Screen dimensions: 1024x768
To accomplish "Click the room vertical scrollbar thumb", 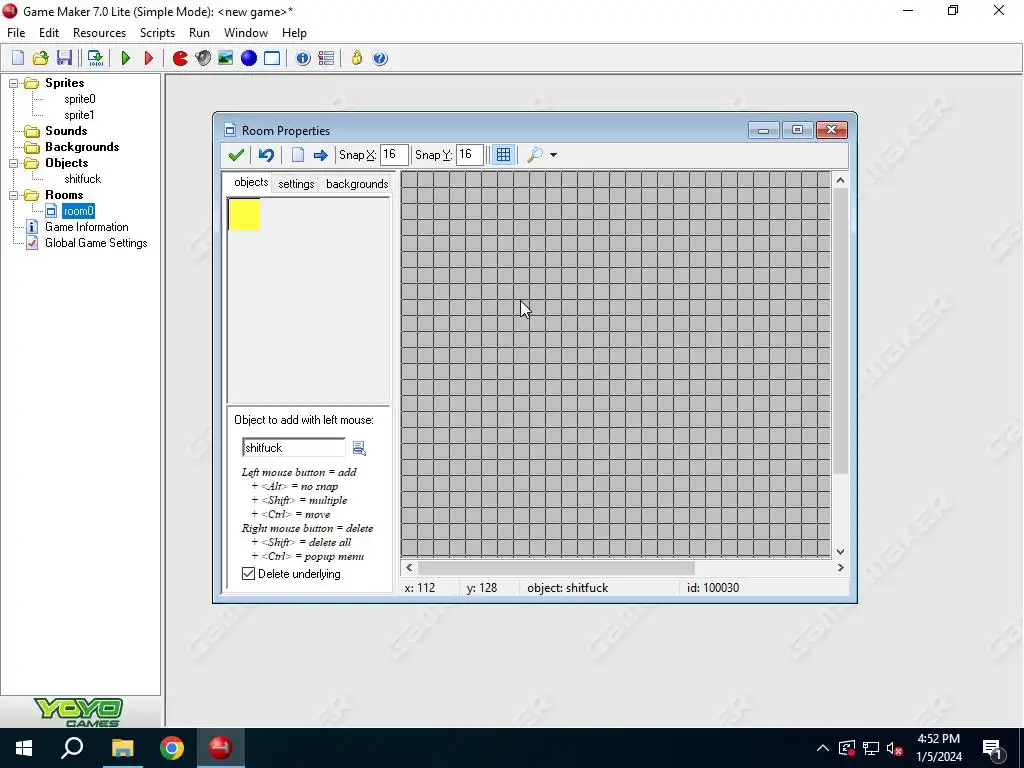I will click(840, 331).
